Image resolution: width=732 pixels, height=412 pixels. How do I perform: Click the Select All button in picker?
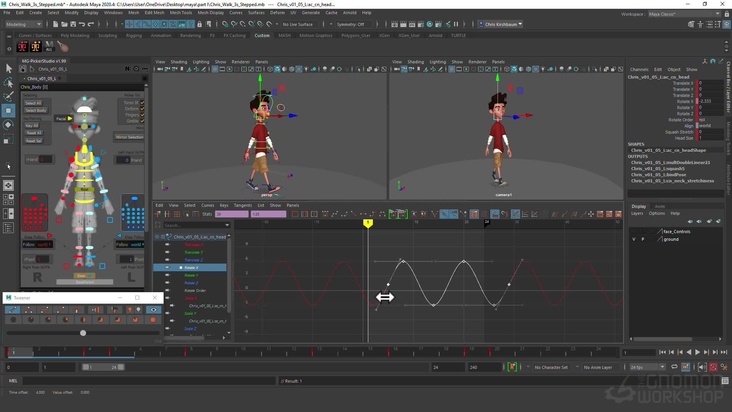tap(33, 103)
